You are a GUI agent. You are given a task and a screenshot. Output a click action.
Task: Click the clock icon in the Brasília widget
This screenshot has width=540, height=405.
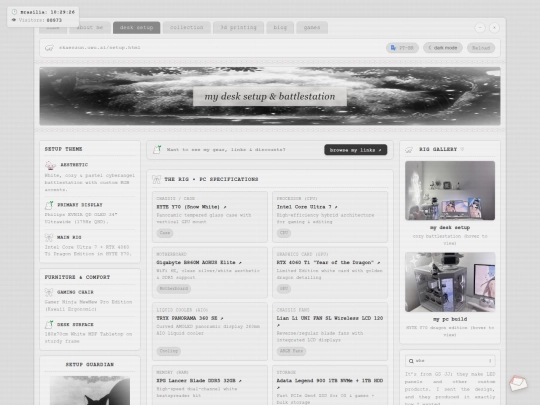click(x=14, y=12)
